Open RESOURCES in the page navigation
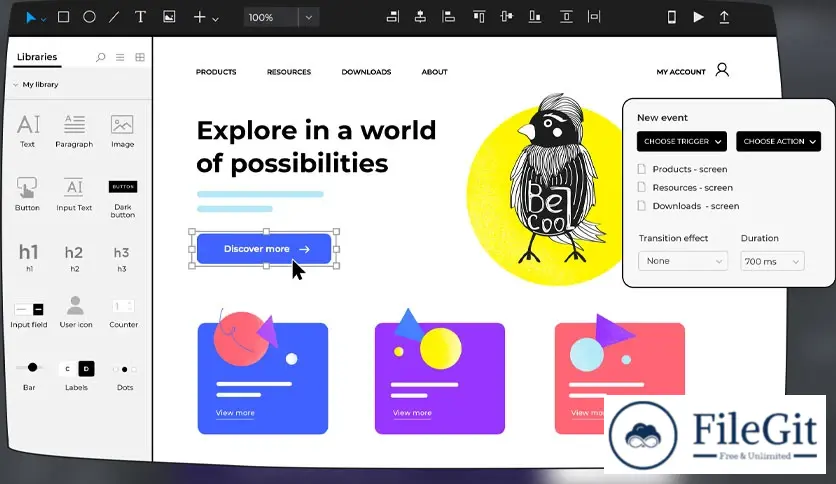Image resolution: width=836 pixels, height=484 pixels. (x=289, y=72)
